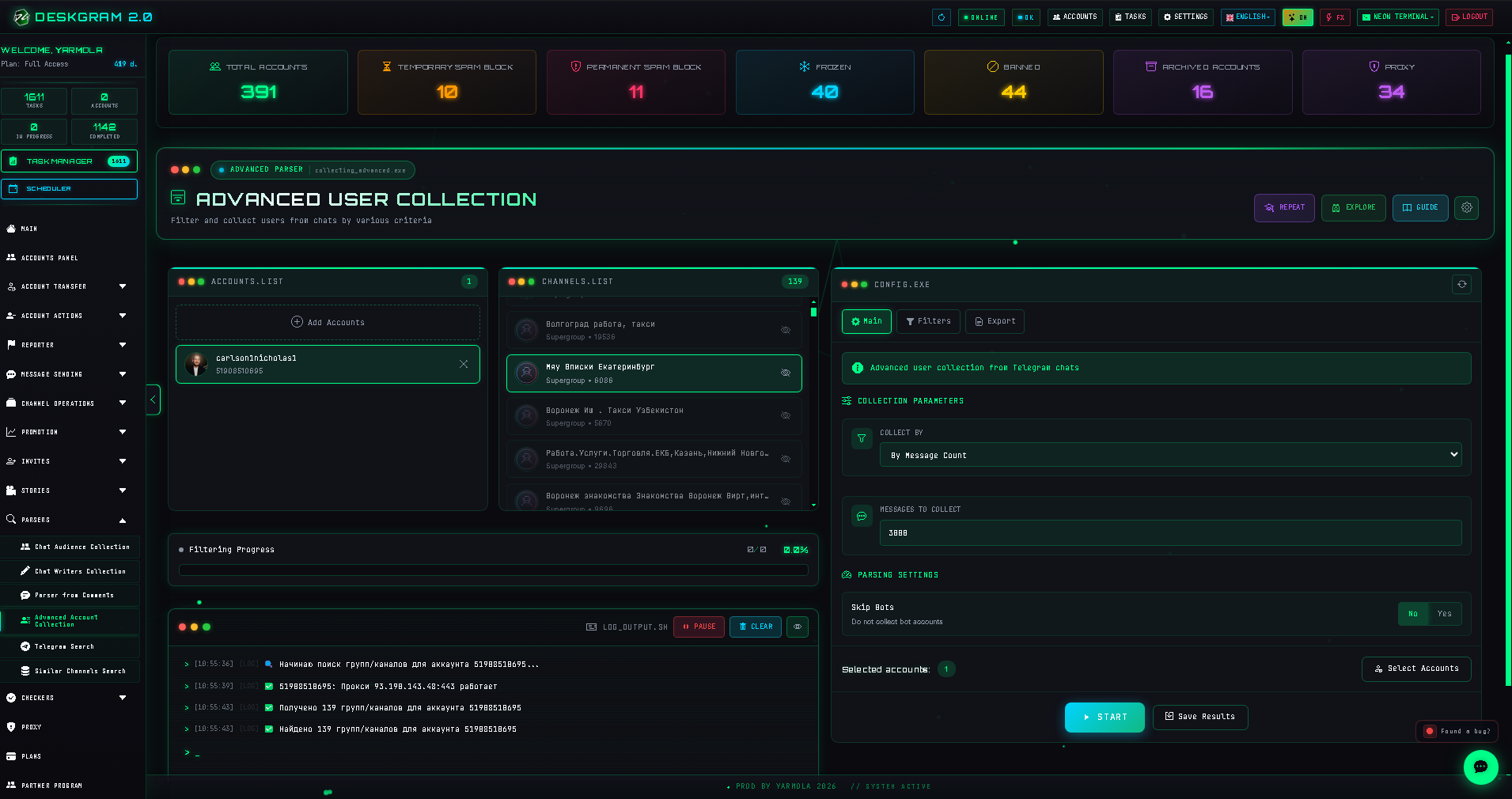Open the Collect By dropdown
Screen dimensions: 1512x799
pos(1170,455)
